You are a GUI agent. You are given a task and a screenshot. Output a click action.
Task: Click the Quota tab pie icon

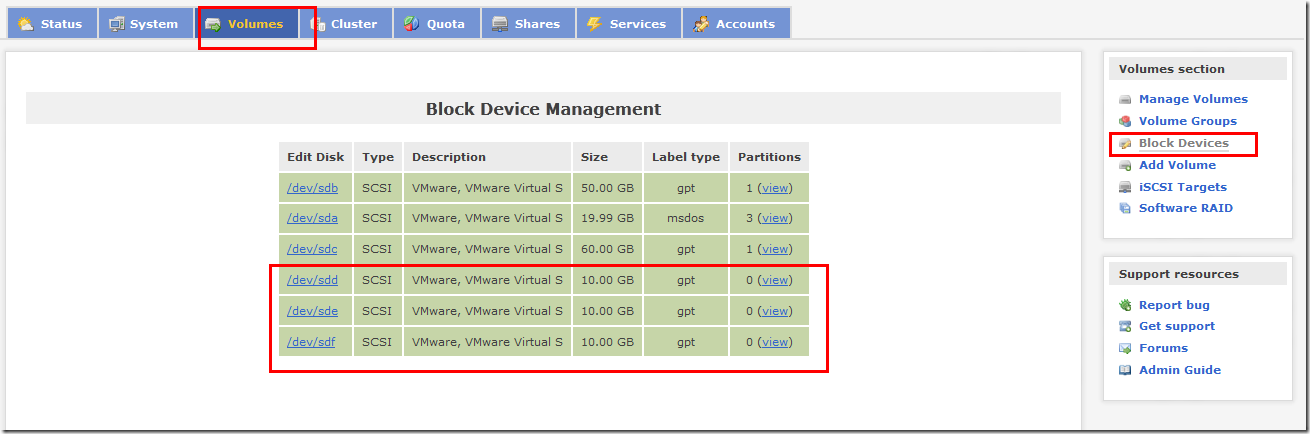coord(411,24)
